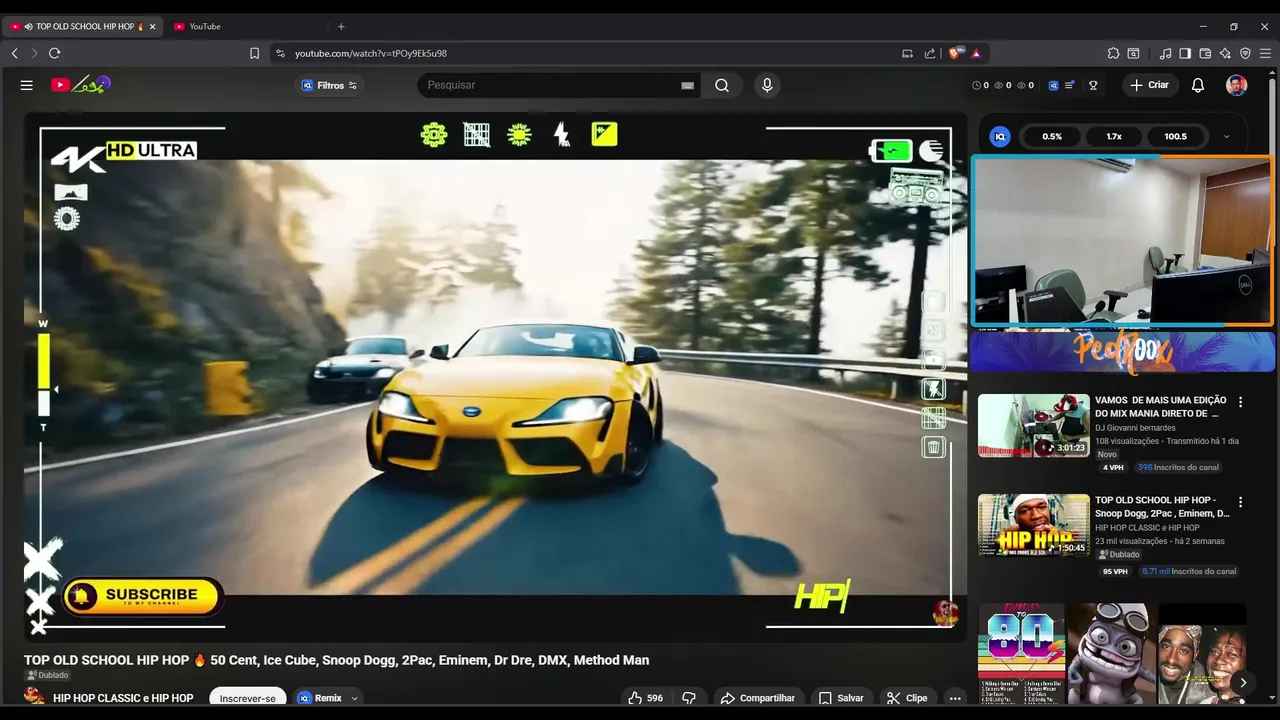Screen dimensions: 1280x720
Task: Reload the page with the refresh icon
Action: pos(54,53)
